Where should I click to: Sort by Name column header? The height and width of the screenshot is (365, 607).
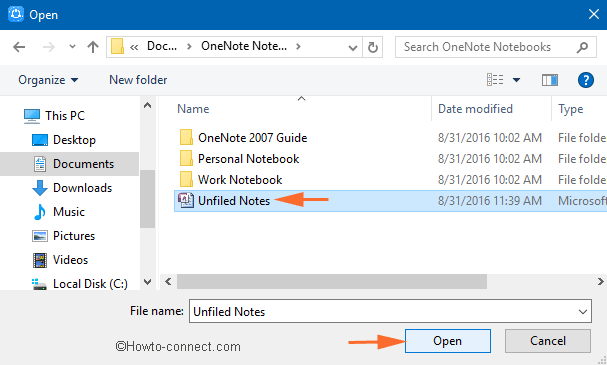[193, 109]
